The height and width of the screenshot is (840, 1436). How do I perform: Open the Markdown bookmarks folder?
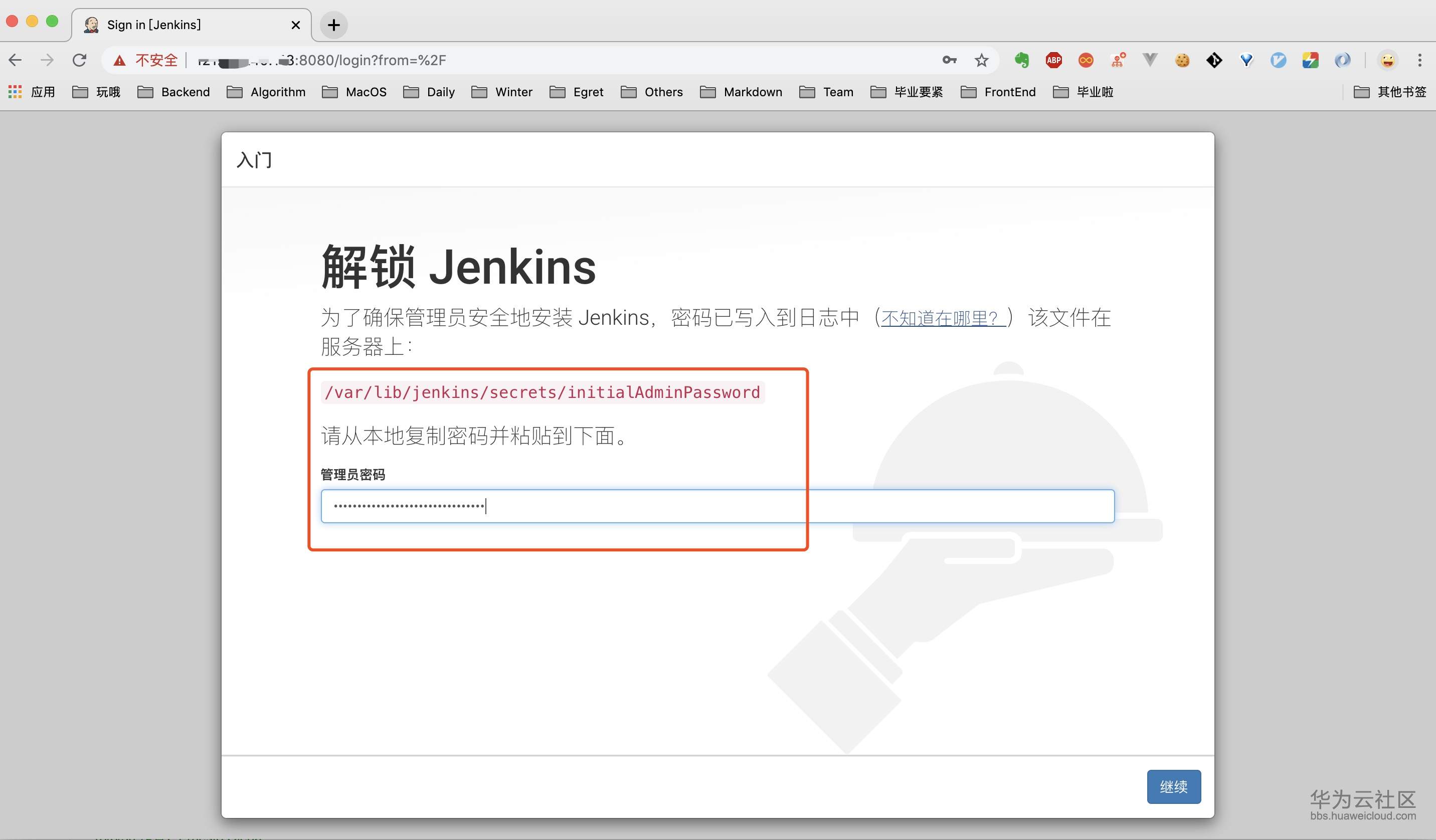tap(741, 92)
